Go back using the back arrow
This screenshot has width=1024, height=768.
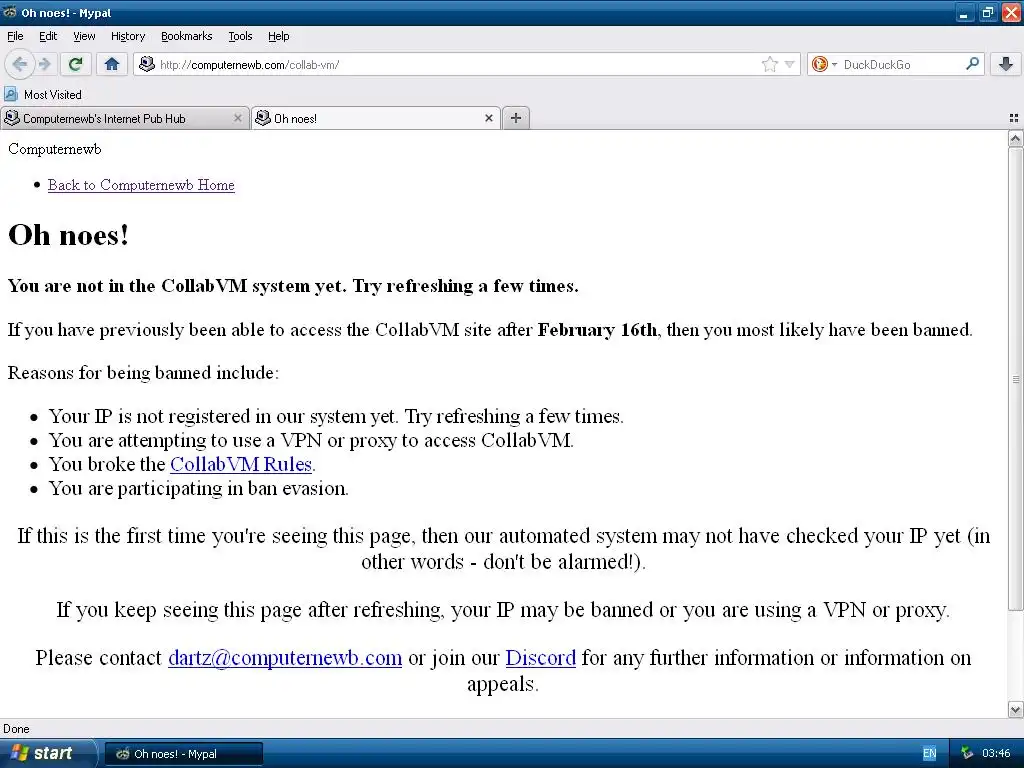[x=19, y=64]
